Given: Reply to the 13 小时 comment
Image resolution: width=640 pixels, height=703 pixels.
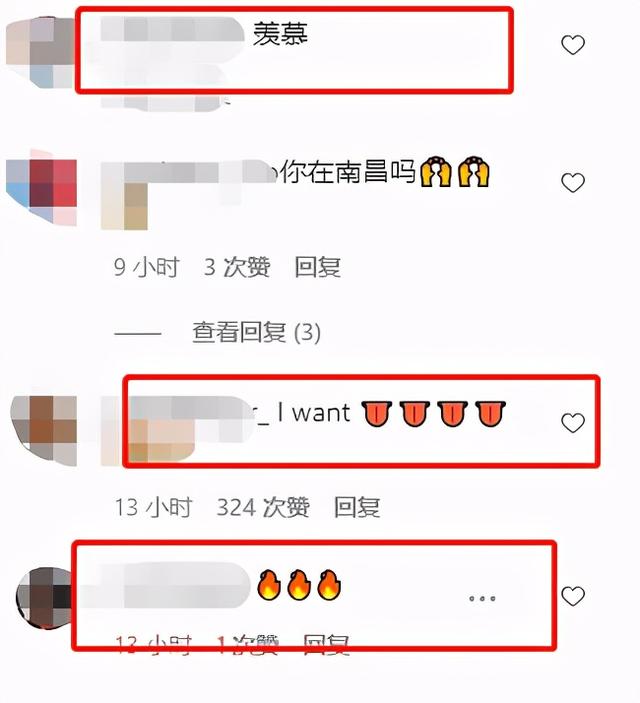Looking at the screenshot, I should [357, 508].
